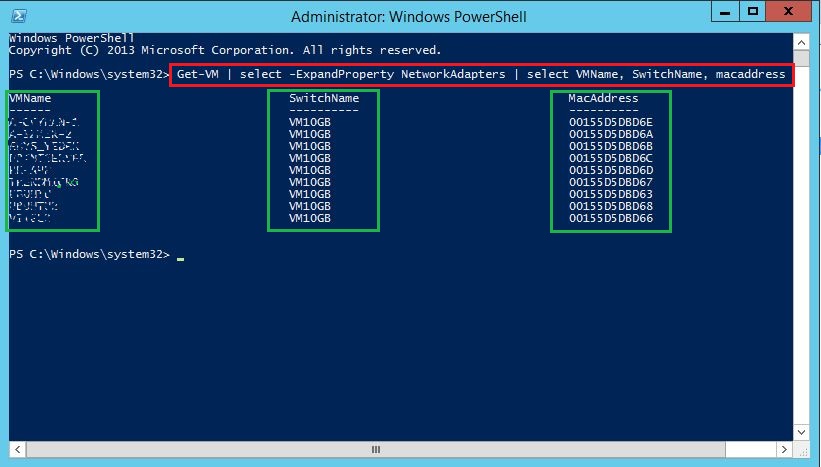Click the 'MacAddress' column header
The height and width of the screenshot is (467, 821).
[x=603, y=98]
